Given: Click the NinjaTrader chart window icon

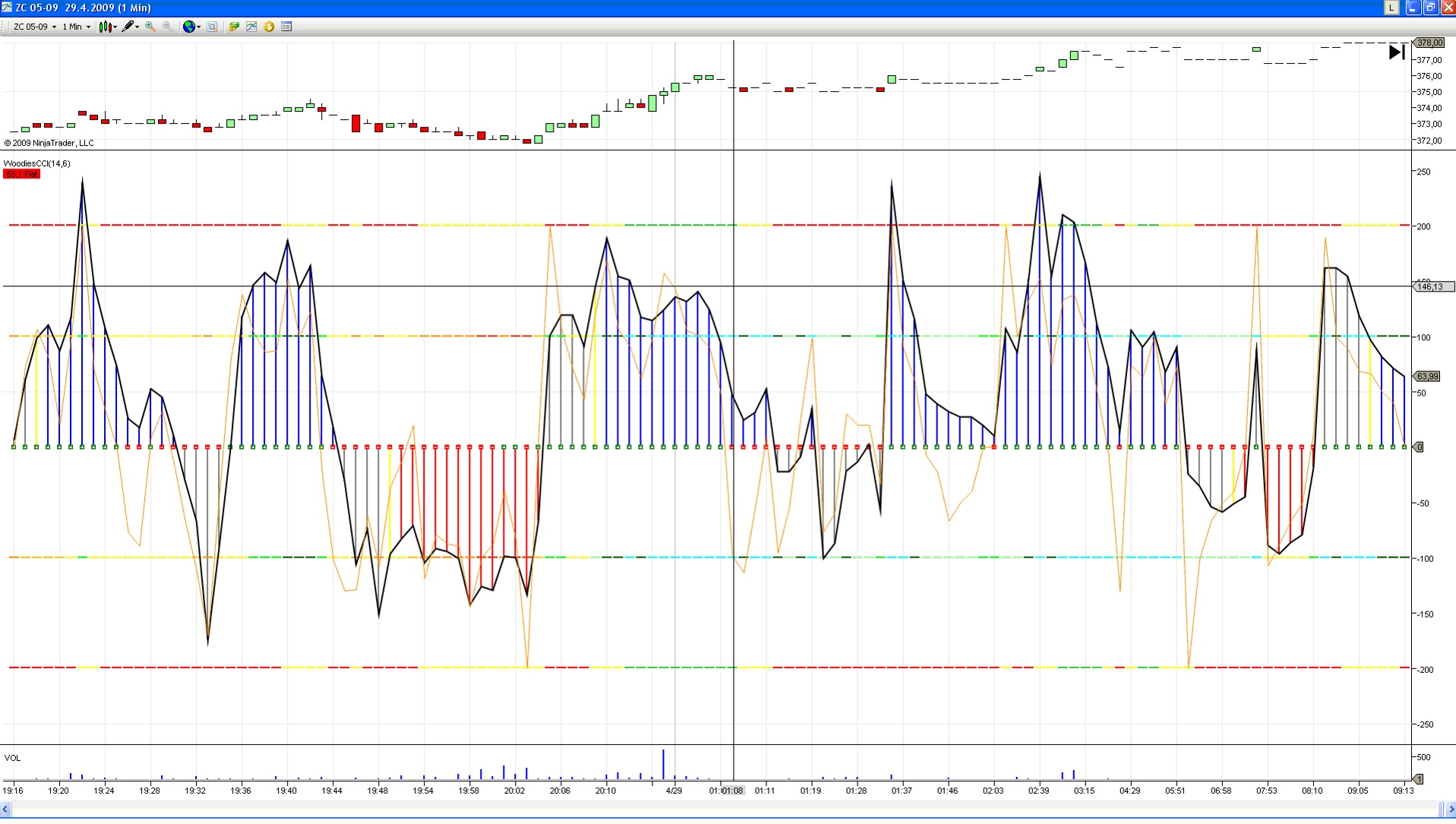Looking at the screenshot, I should coord(7,8).
